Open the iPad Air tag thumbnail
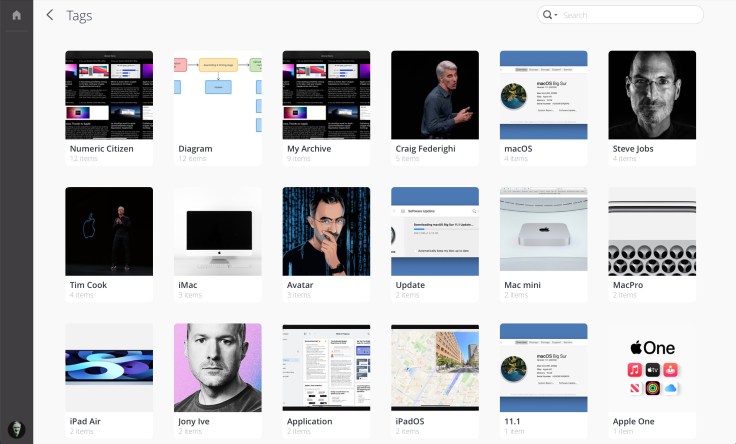This screenshot has height=444, width=736. point(109,367)
